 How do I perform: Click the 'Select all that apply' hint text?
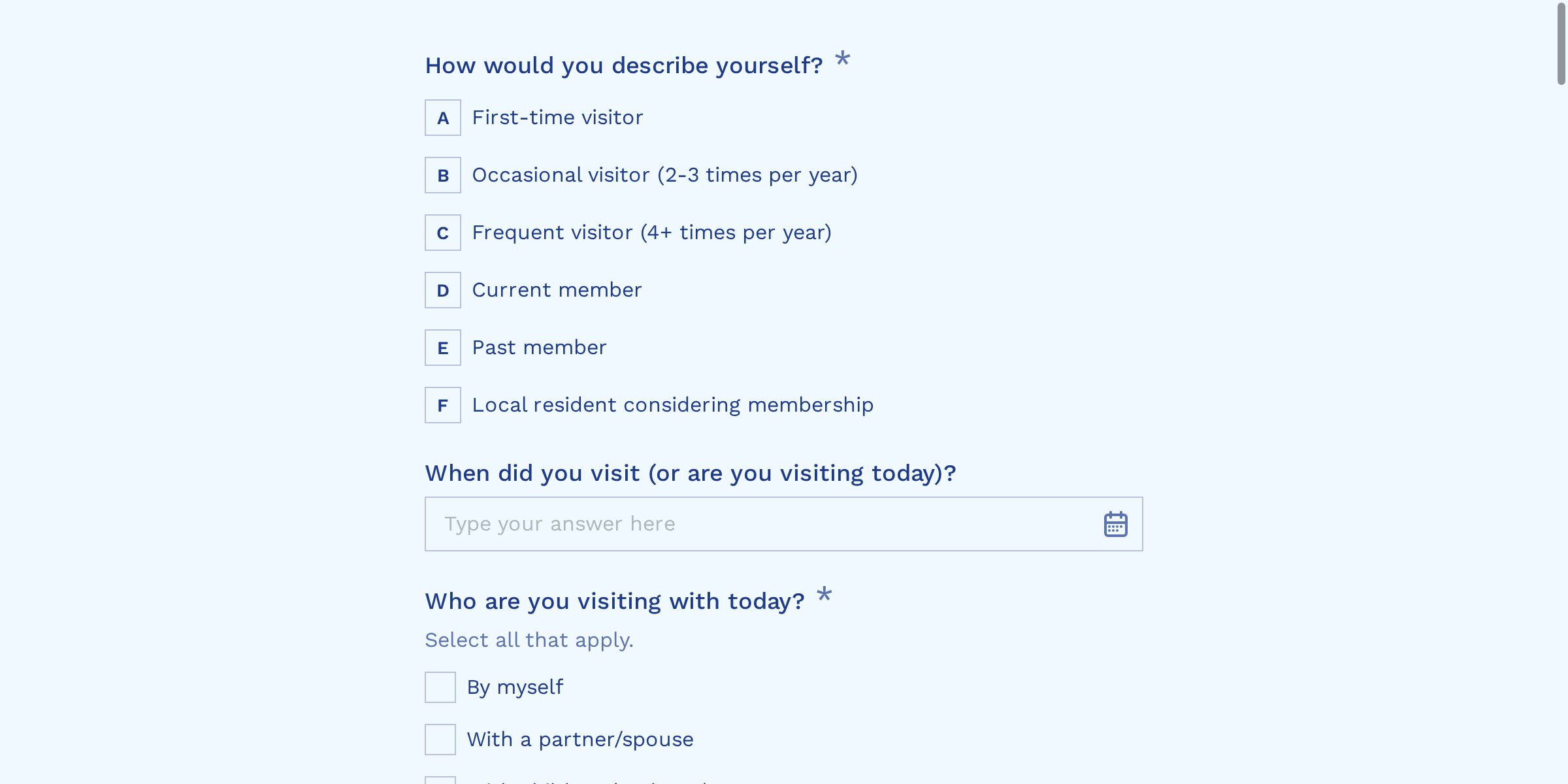[x=529, y=640]
